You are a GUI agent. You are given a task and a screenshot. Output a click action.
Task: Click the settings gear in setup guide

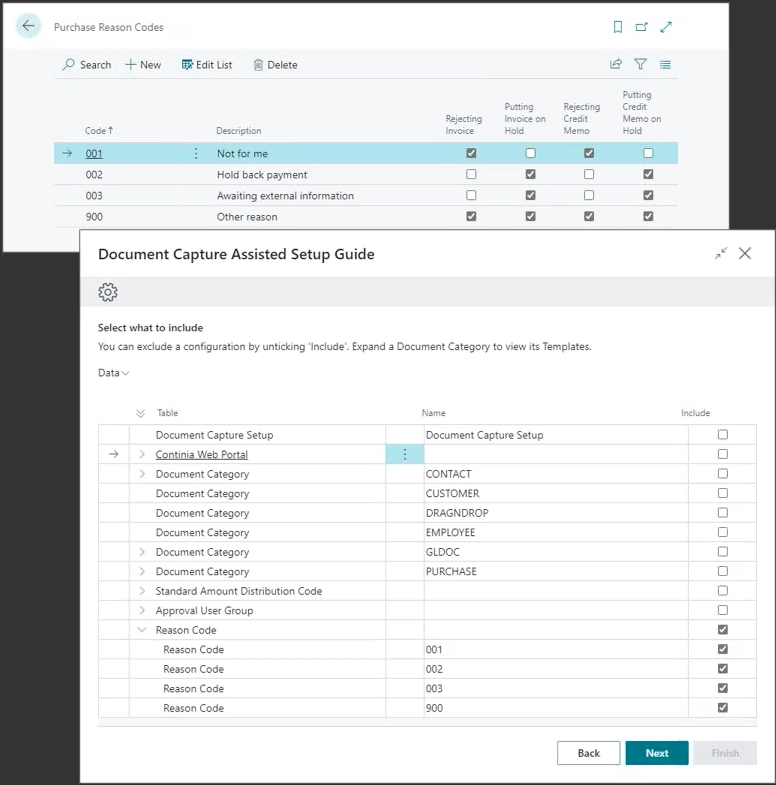108,292
